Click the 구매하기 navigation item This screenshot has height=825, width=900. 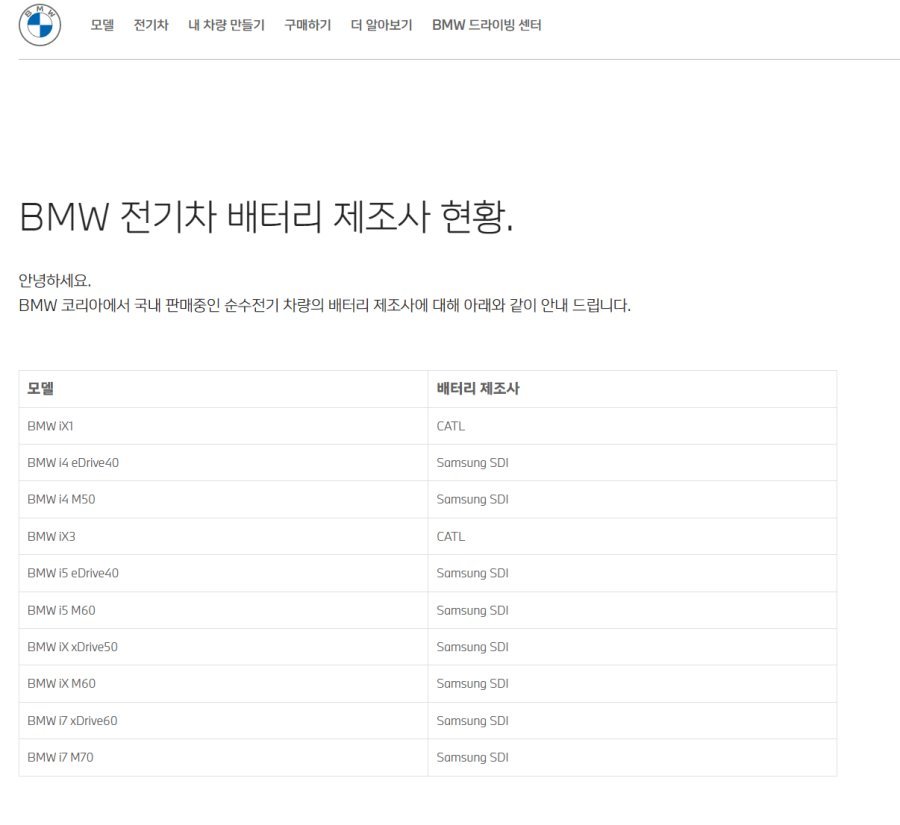point(306,25)
